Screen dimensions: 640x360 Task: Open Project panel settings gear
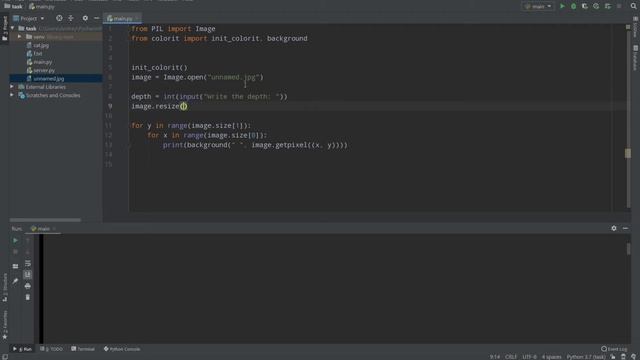pyautogui.click(x=85, y=18)
